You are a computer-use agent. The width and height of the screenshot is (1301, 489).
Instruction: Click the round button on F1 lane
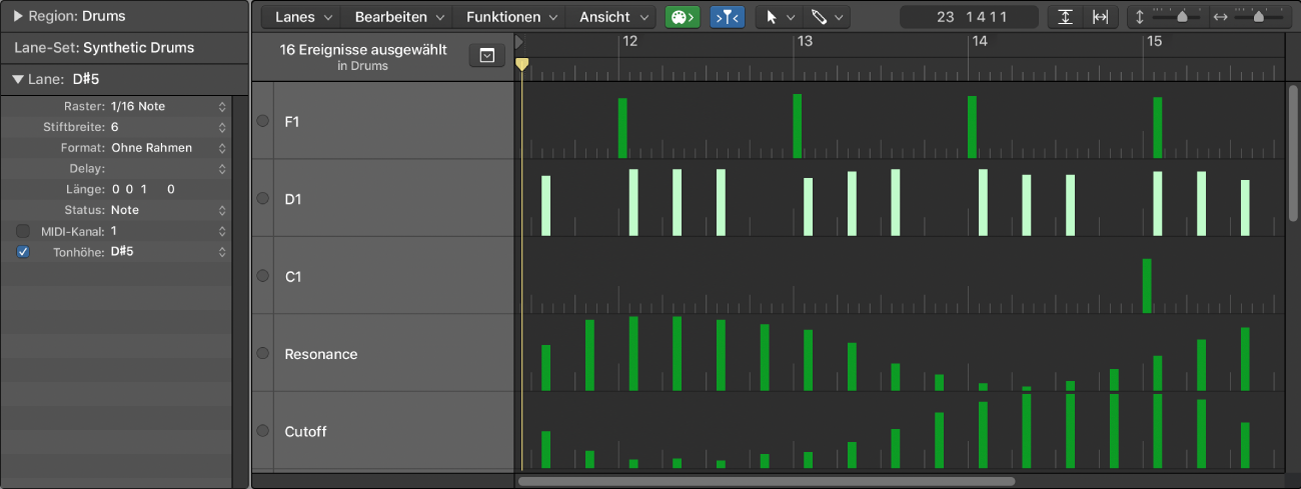(x=263, y=121)
